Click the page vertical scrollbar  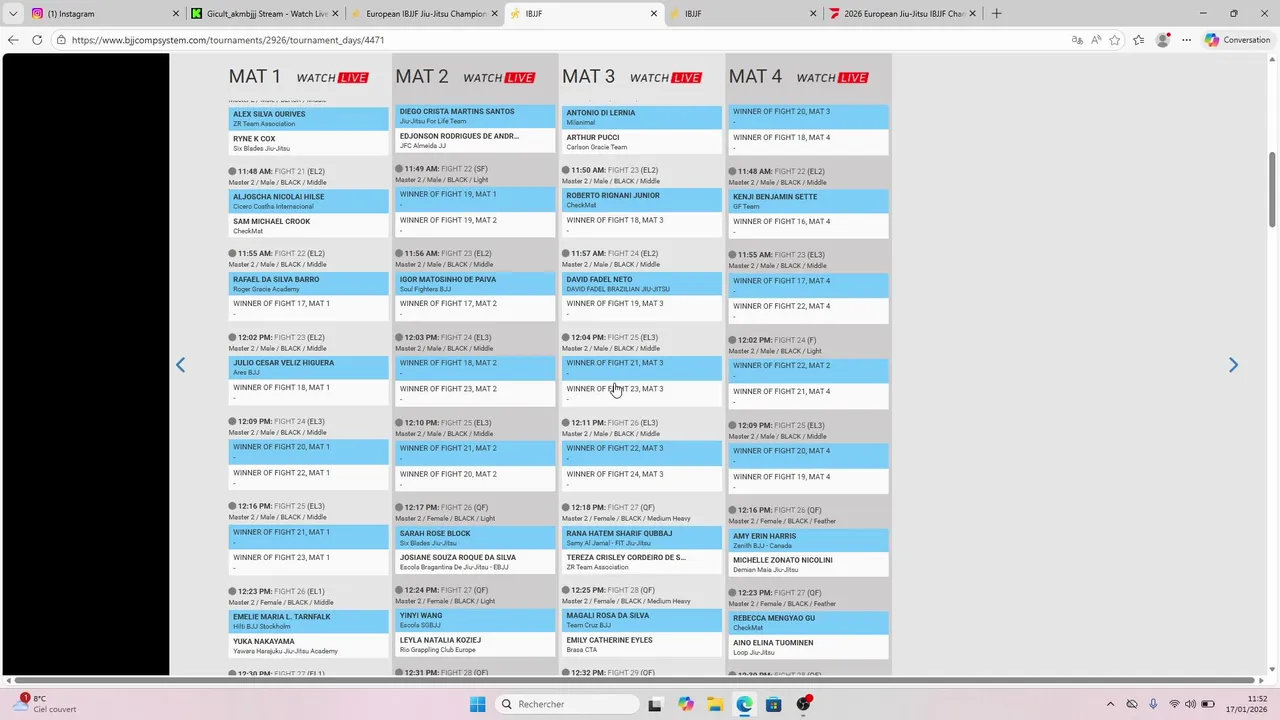(1273, 190)
